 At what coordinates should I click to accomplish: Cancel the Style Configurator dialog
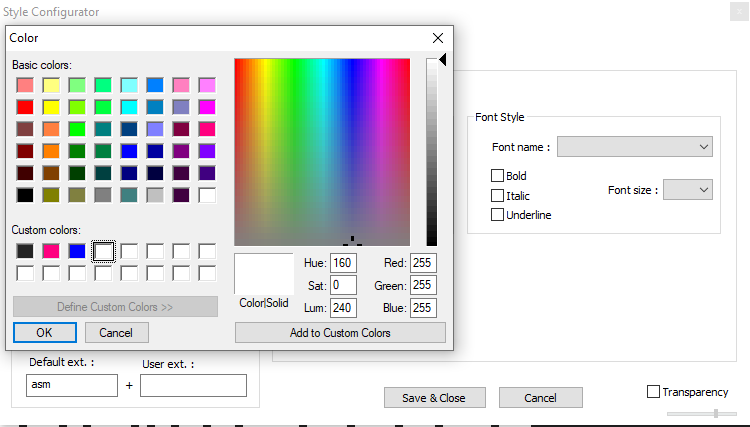(540, 398)
